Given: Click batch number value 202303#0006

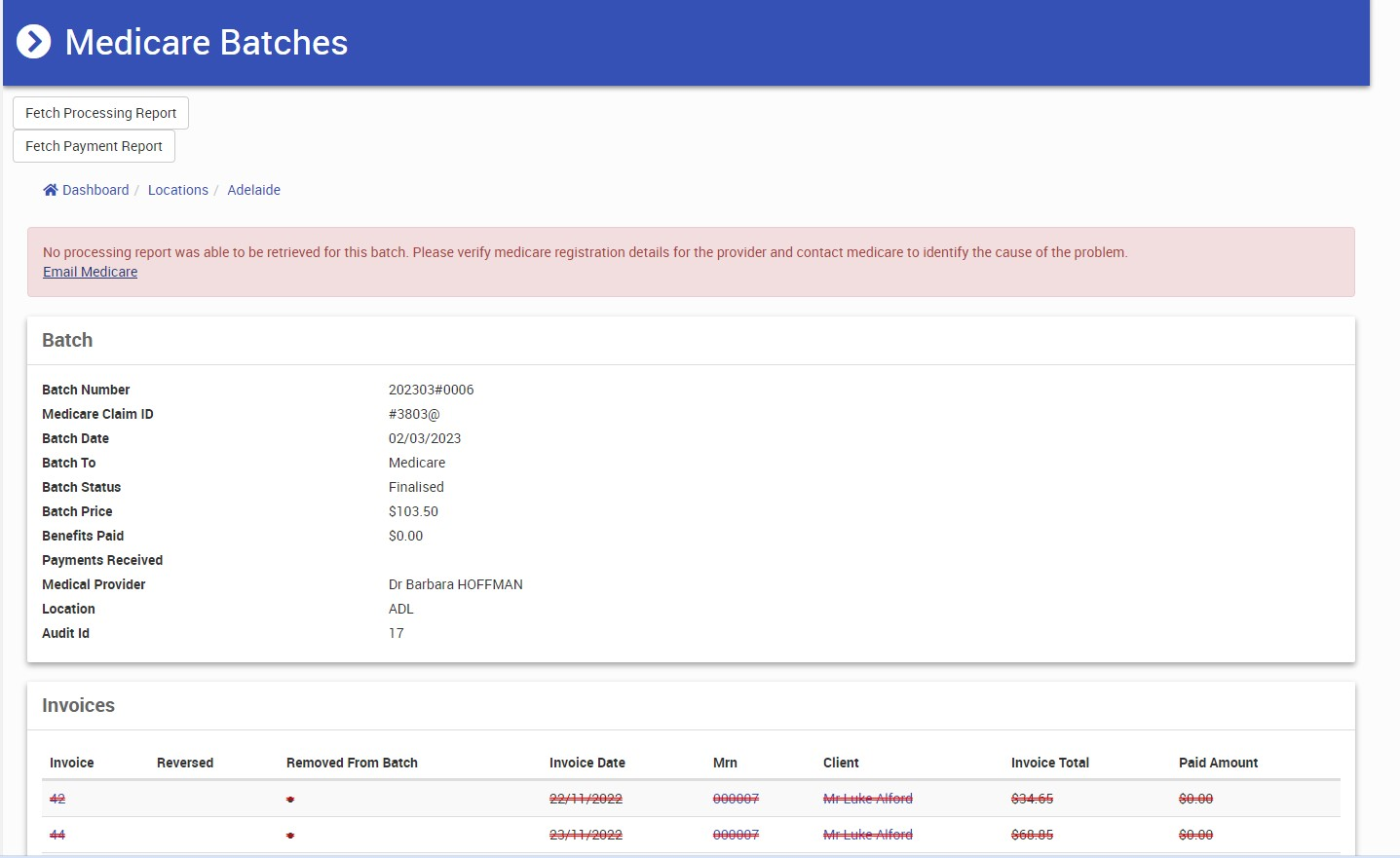Looking at the screenshot, I should click(431, 390).
